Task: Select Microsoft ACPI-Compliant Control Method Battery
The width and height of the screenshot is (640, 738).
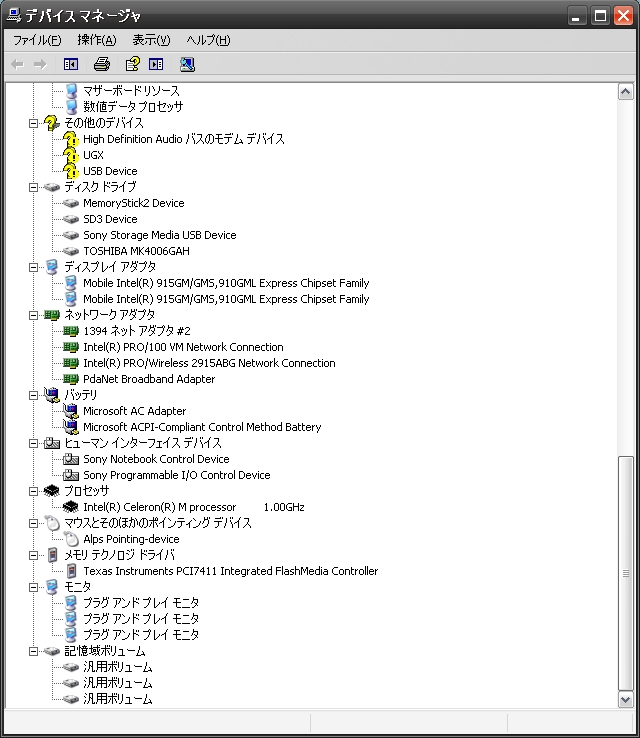Action: tap(202, 427)
